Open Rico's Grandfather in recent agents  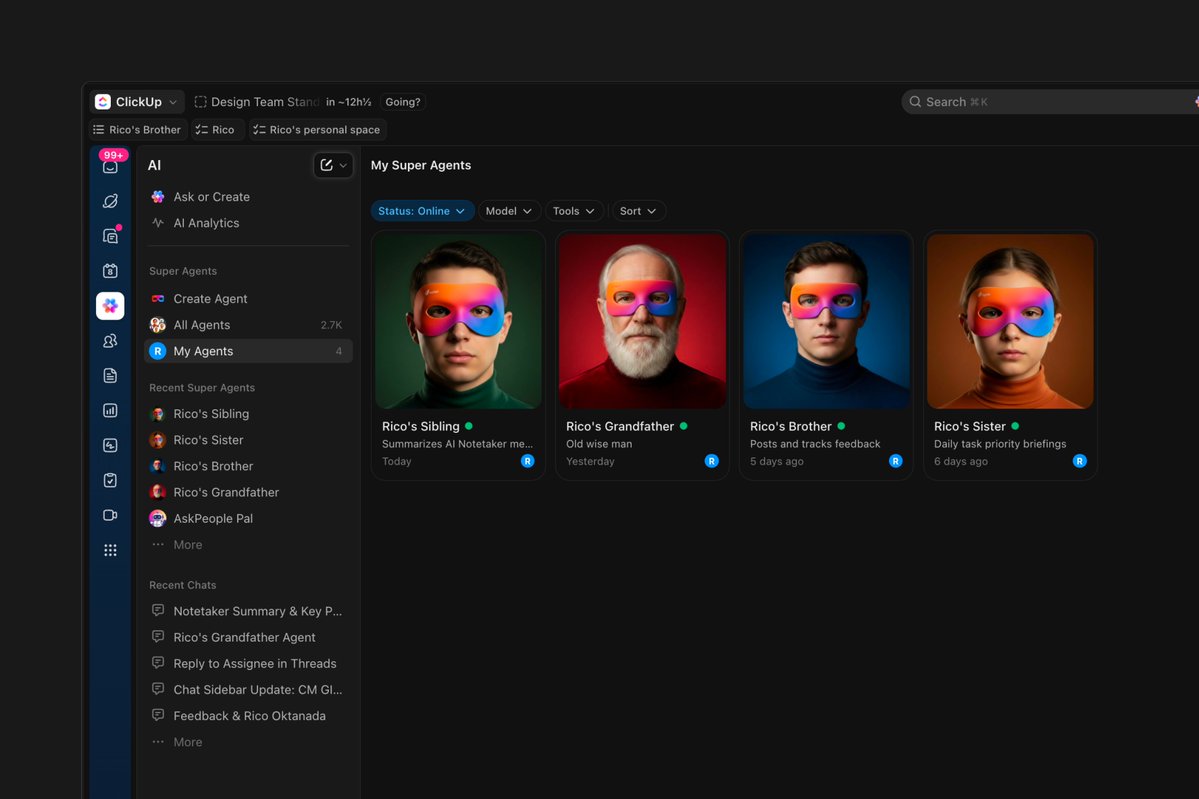[x=249, y=492]
